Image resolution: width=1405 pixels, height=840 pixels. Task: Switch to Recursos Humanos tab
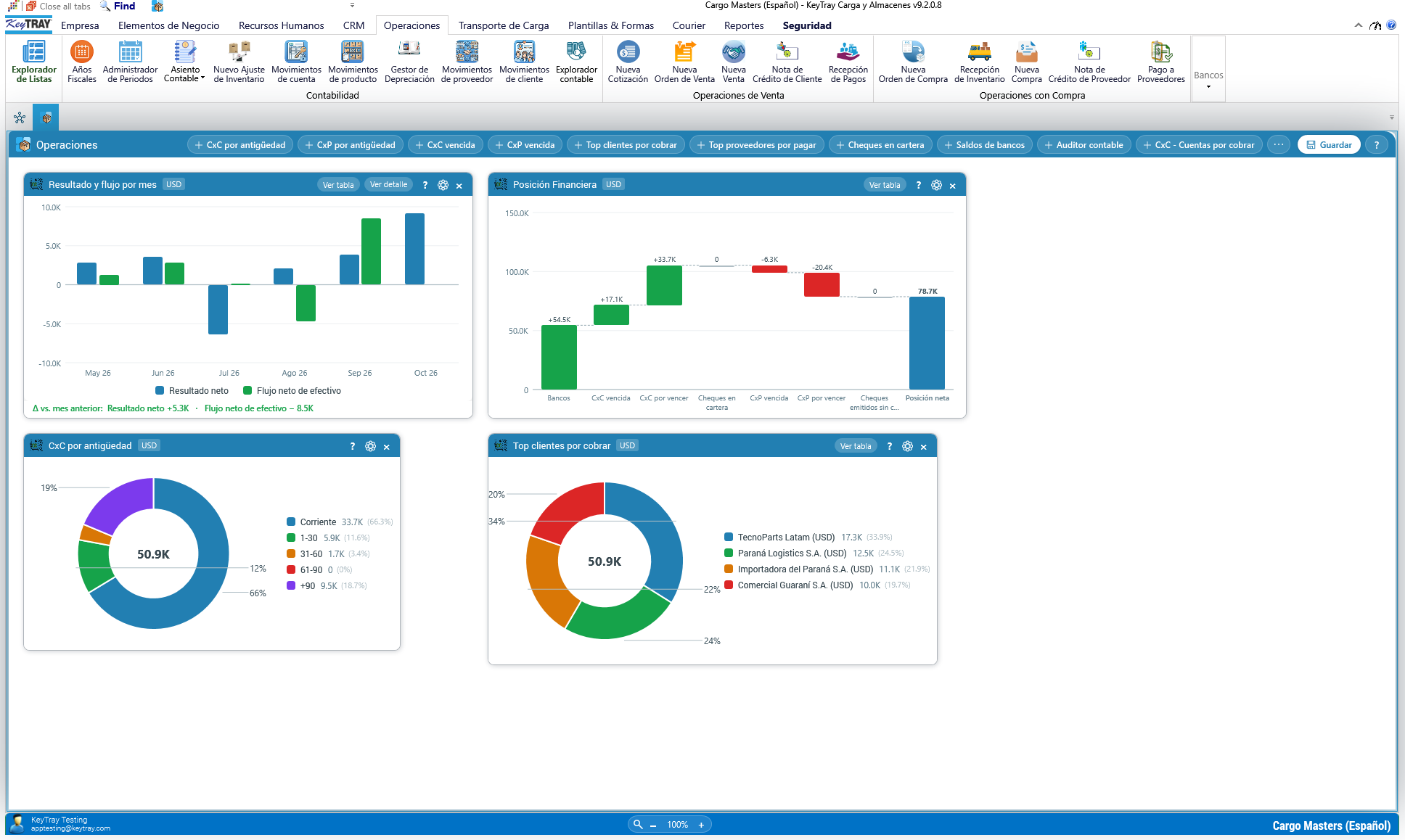coord(281,25)
